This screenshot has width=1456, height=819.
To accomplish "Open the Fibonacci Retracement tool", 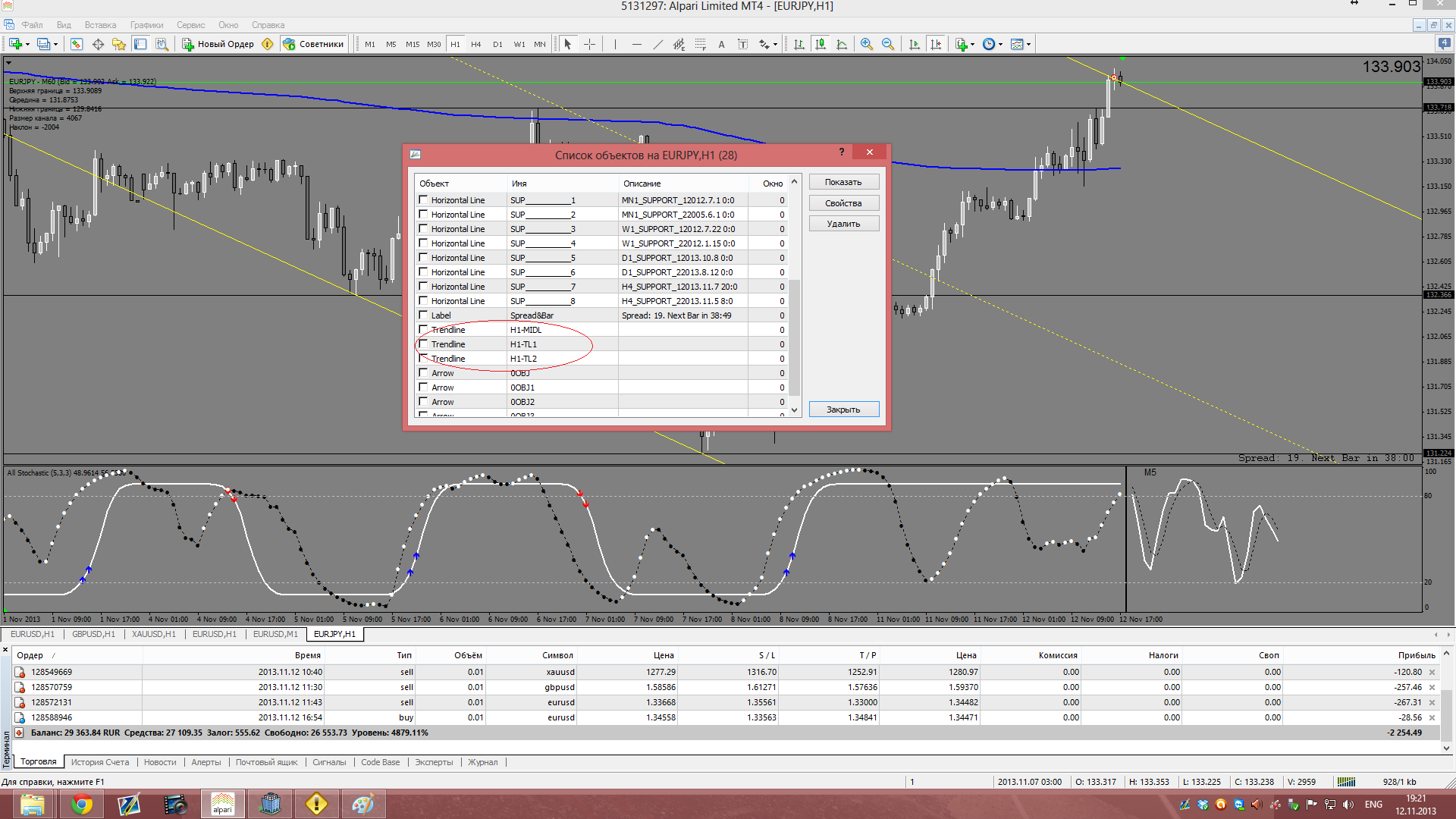I will [x=700, y=44].
